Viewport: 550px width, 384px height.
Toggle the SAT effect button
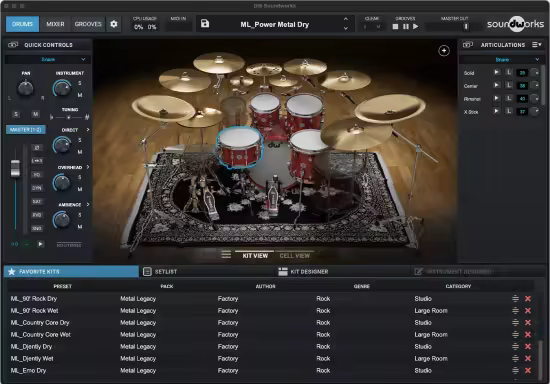[37, 201]
